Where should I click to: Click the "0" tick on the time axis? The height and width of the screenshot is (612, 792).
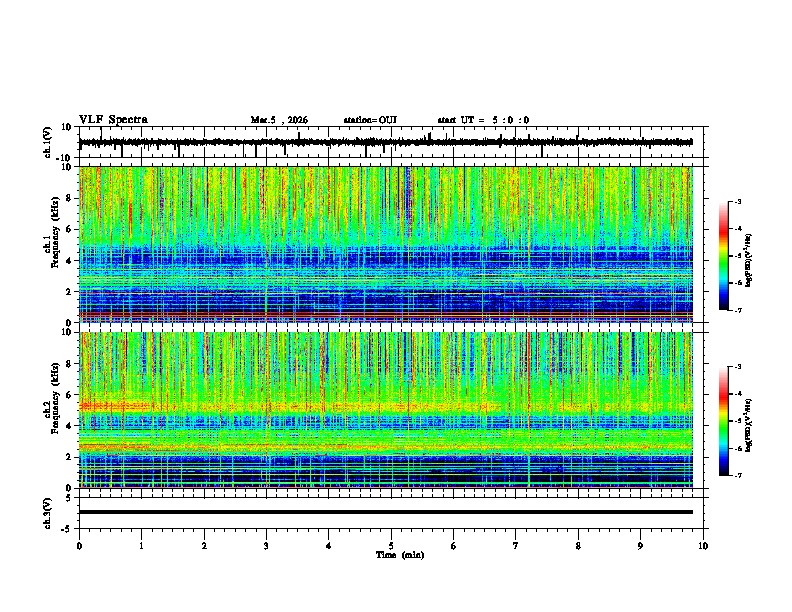pos(79,546)
